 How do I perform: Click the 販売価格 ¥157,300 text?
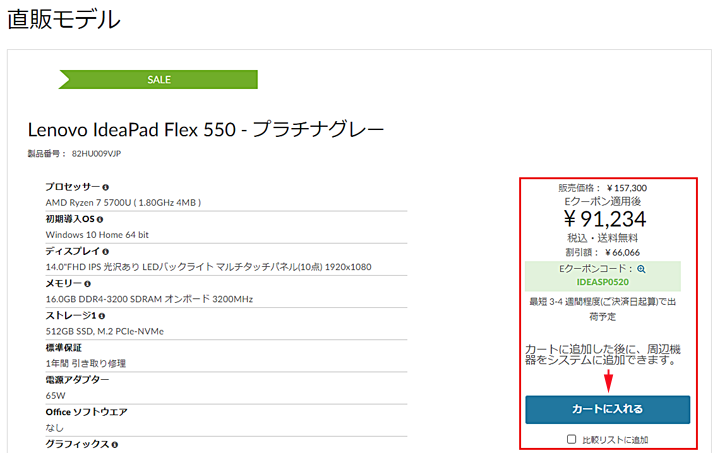click(x=602, y=188)
